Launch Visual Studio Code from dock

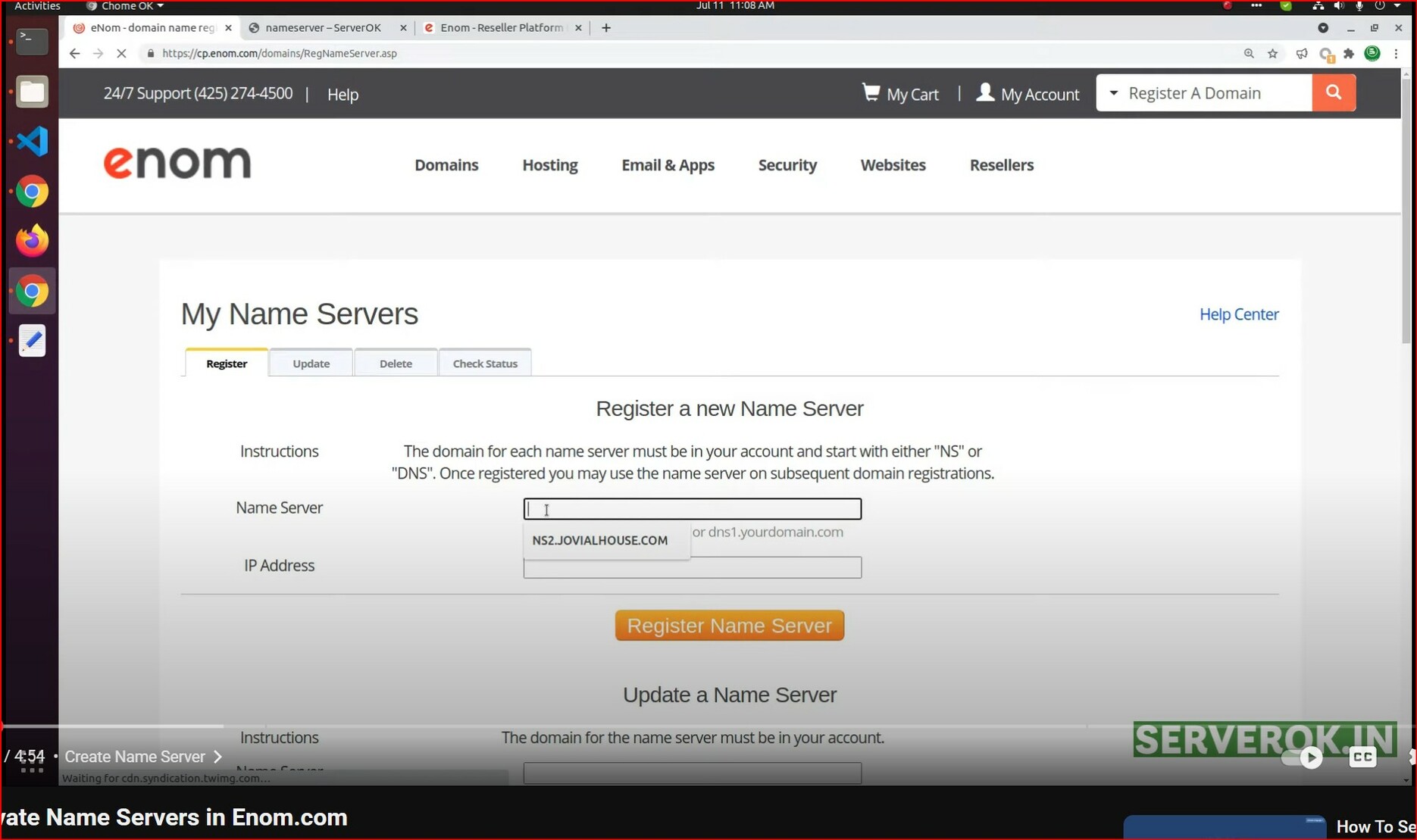click(x=32, y=142)
